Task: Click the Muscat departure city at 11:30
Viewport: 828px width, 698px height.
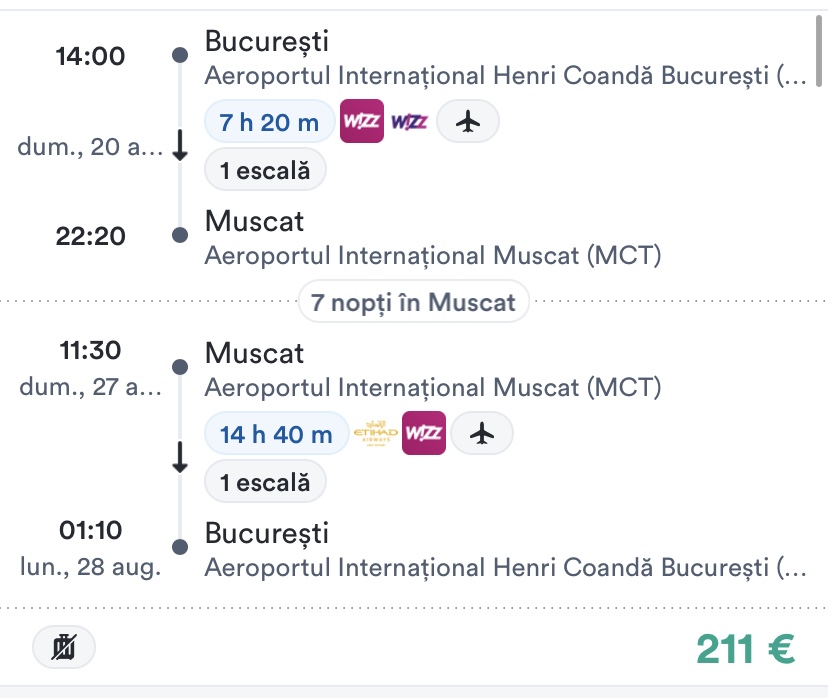Action: (254, 353)
